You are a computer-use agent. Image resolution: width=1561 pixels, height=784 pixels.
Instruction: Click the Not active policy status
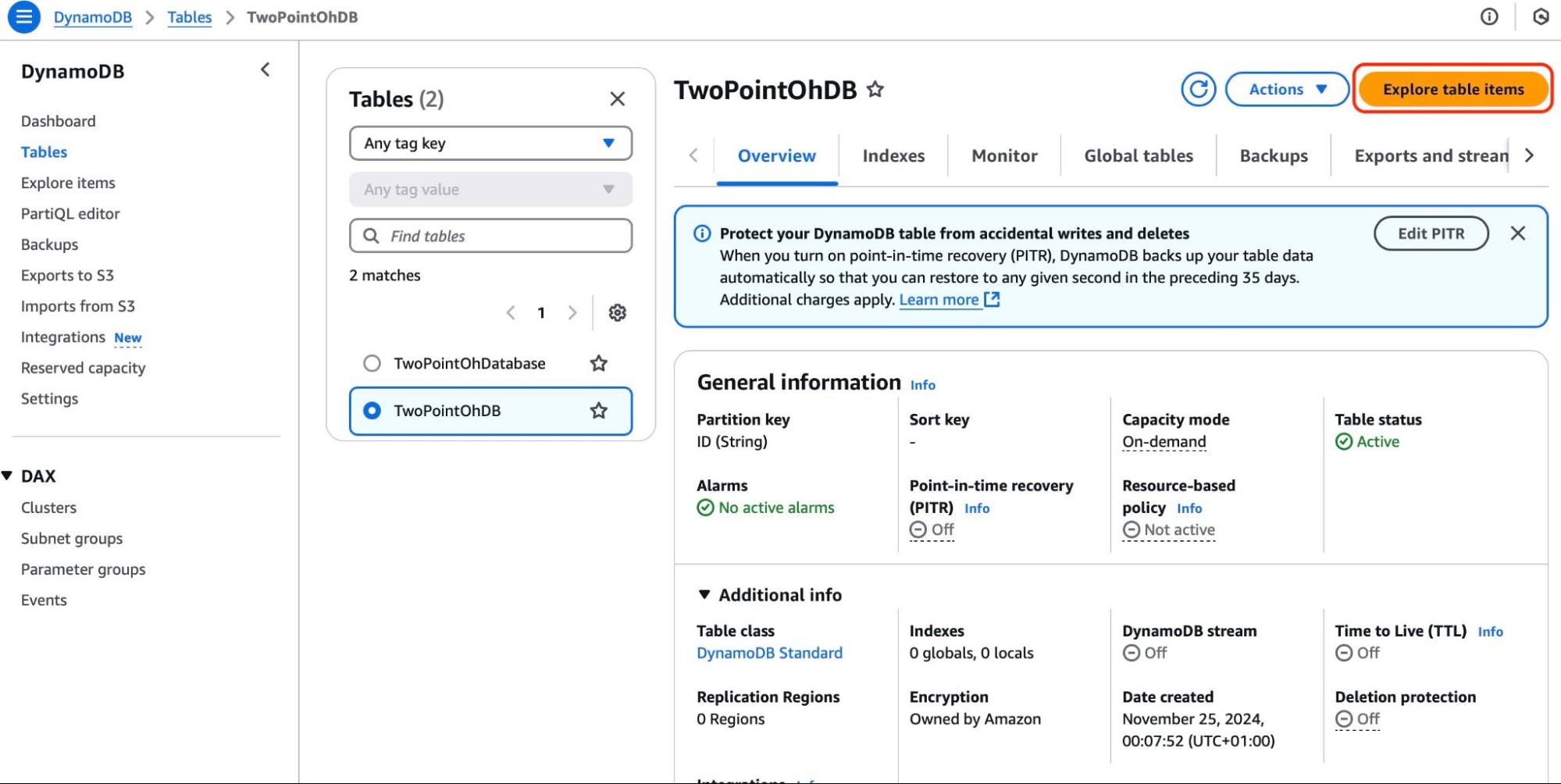click(x=1168, y=529)
